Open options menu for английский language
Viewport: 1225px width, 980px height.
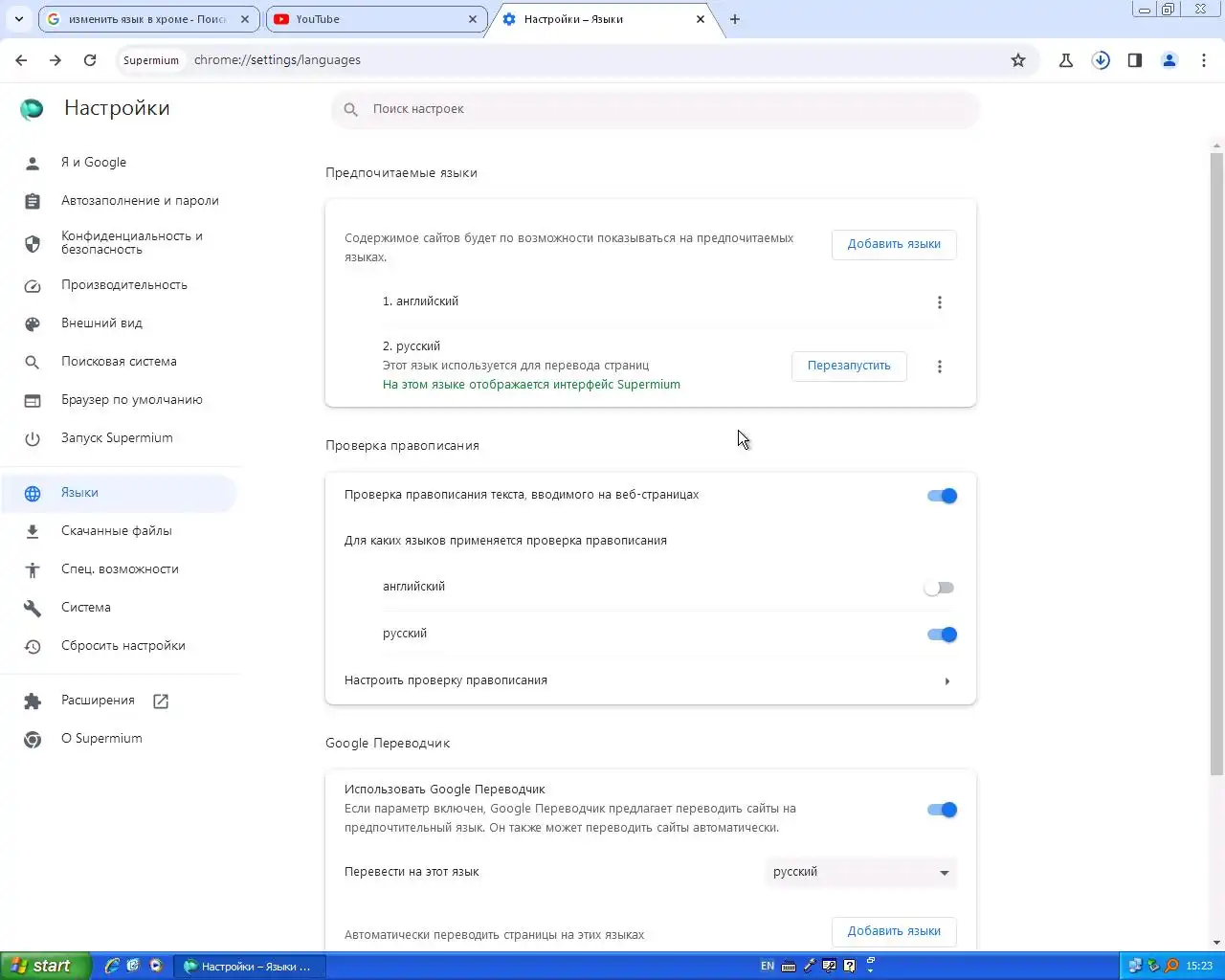click(940, 302)
